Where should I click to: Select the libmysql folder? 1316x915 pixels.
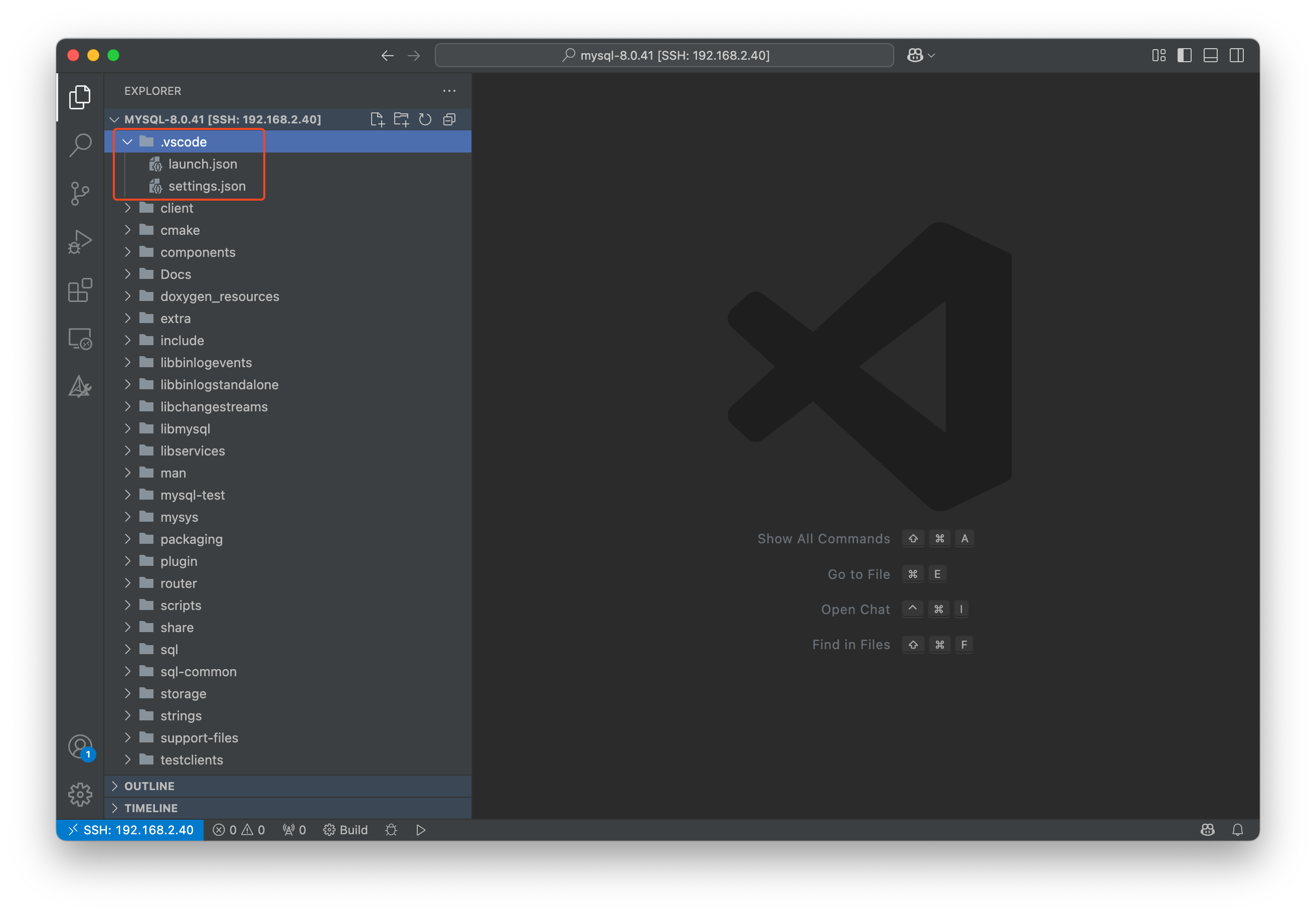click(288, 429)
